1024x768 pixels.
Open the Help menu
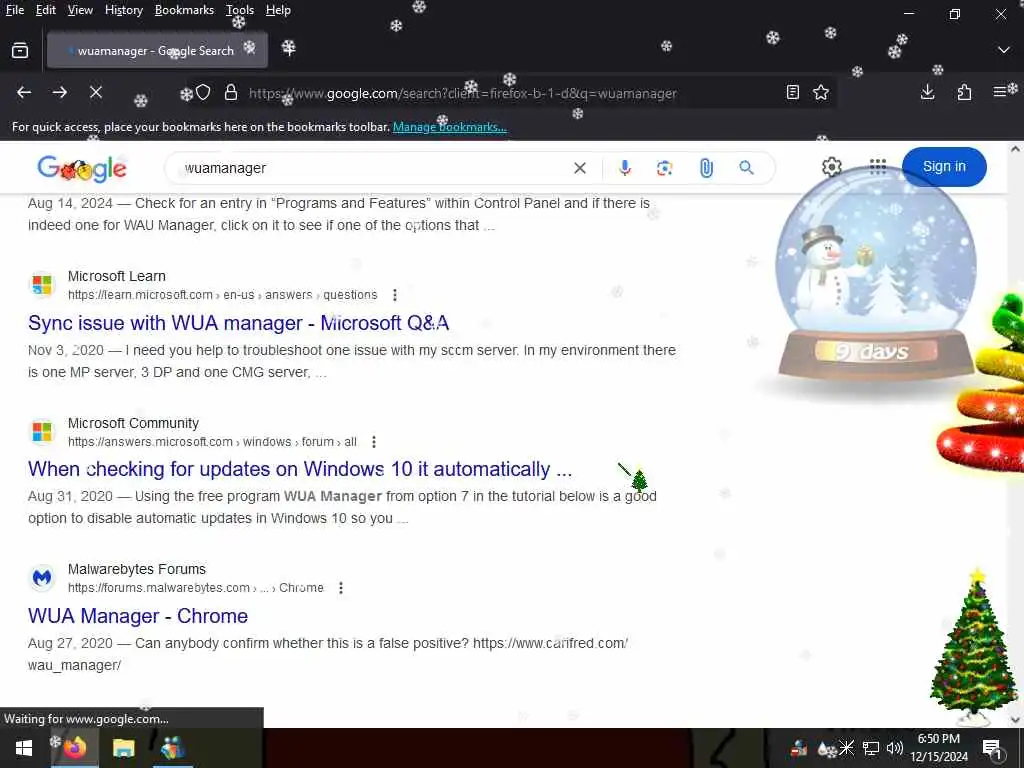point(278,10)
